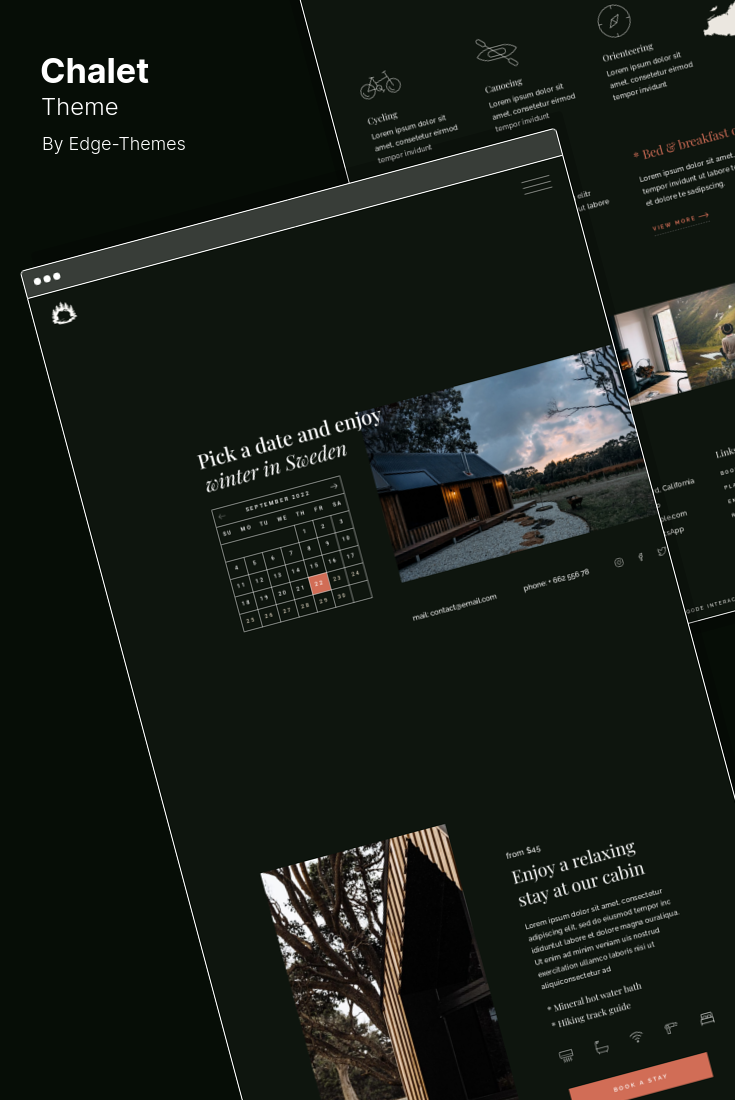Click the hair dryer amenity icon
The width and height of the screenshot is (735, 1100).
pyautogui.click(x=670, y=1028)
